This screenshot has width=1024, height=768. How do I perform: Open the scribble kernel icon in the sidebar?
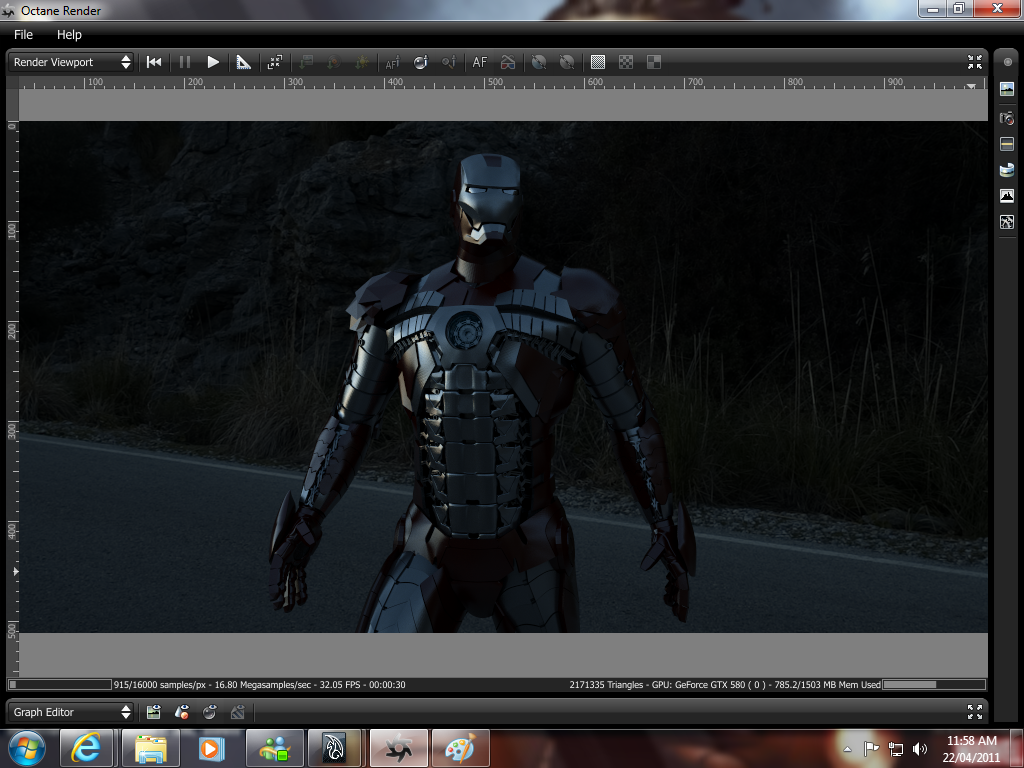tap(1007, 222)
